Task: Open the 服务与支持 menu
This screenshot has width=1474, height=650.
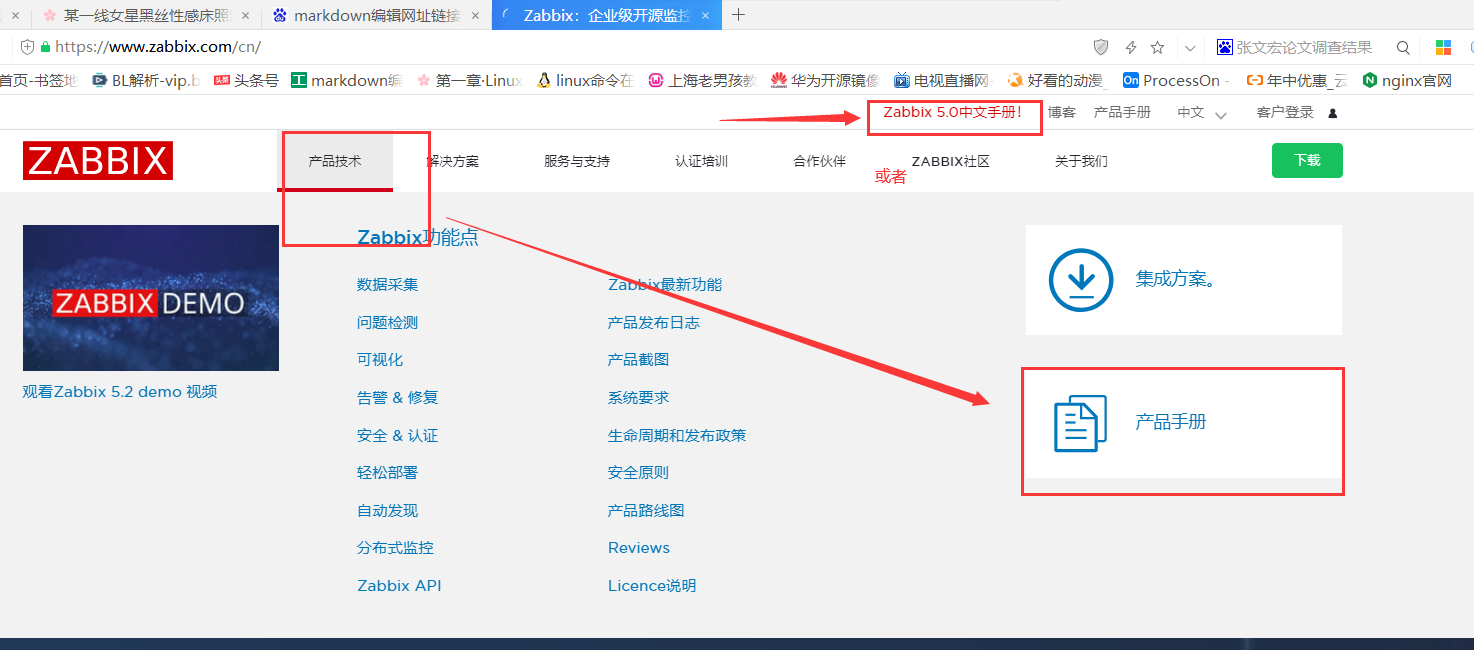Action: click(x=577, y=161)
